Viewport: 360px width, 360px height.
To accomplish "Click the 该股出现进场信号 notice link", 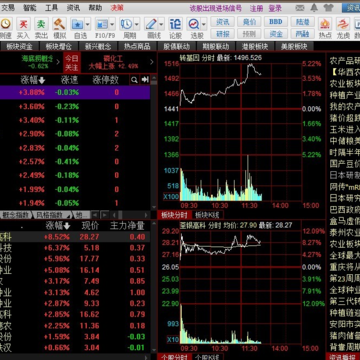I will (x=216, y=8).
